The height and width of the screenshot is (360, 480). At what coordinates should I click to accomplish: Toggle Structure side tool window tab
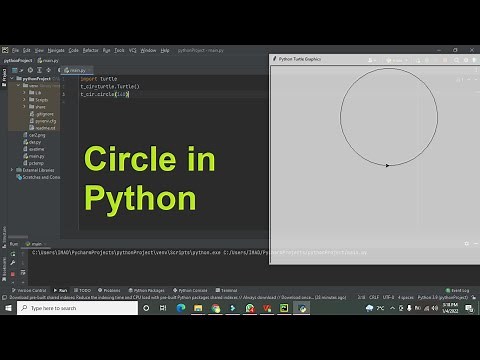coord(4,237)
